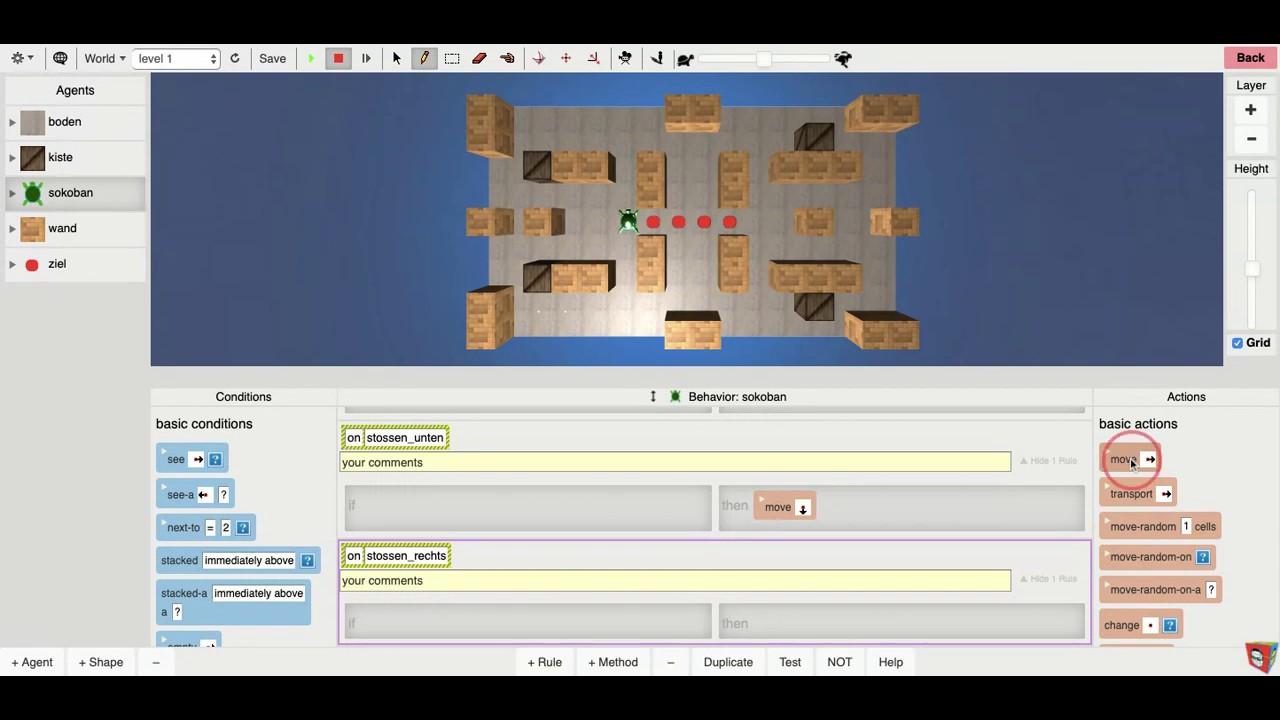Click the Save button

(273, 58)
